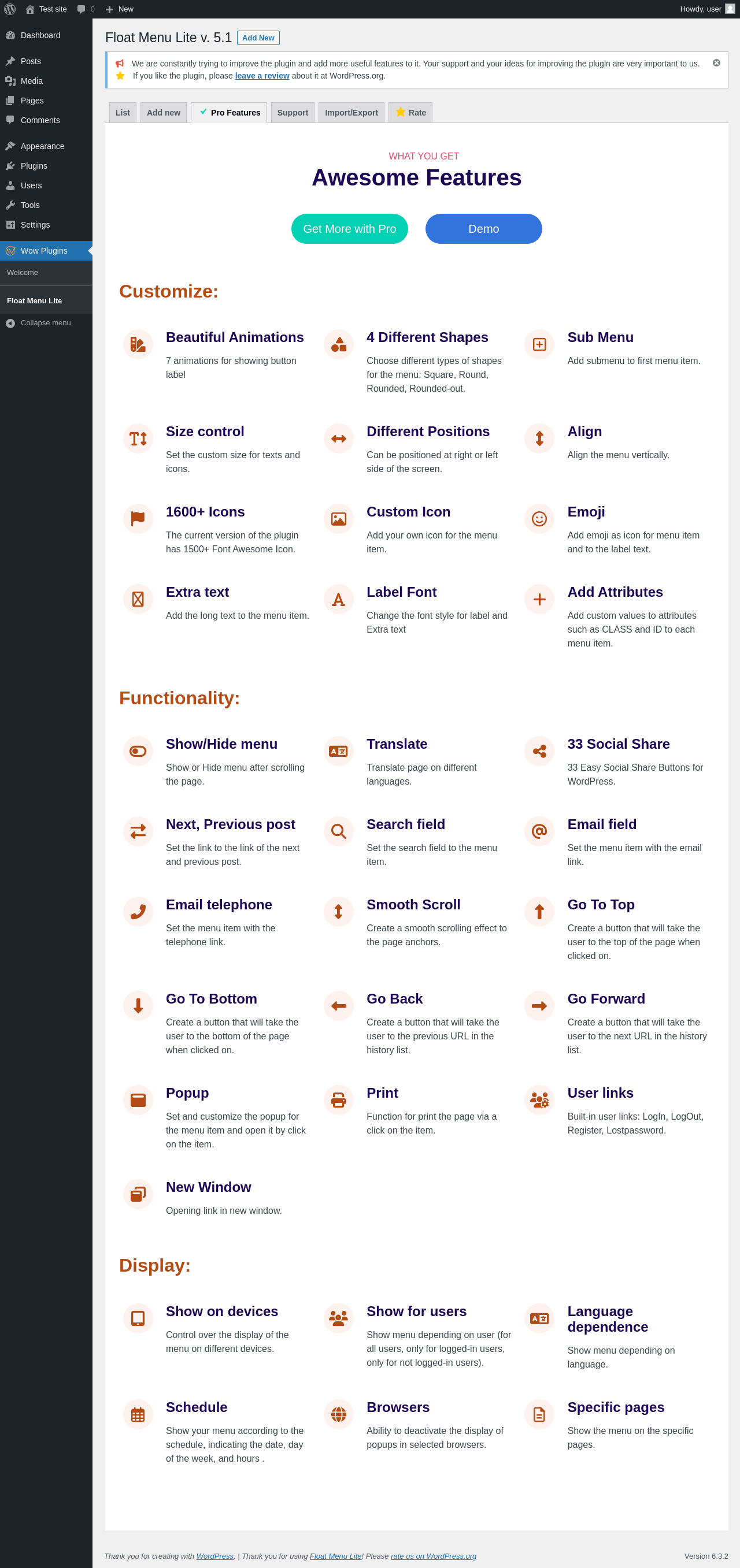Click the Translate feature icon
This screenshot has width=740, height=1568.
pyautogui.click(x=339, y=751)
